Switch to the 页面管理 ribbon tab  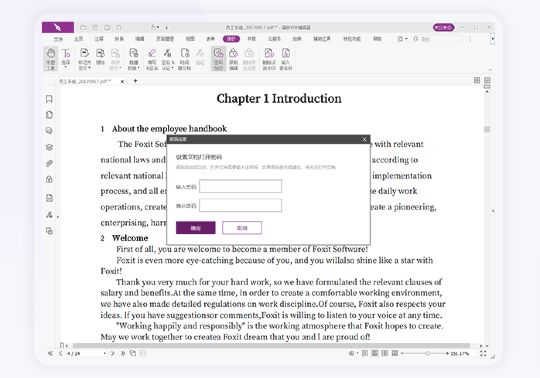tap(165, 39)
